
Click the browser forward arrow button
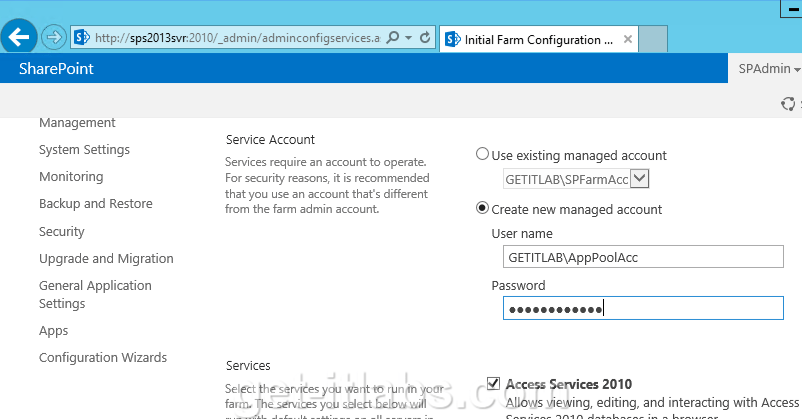click(54, 37)
